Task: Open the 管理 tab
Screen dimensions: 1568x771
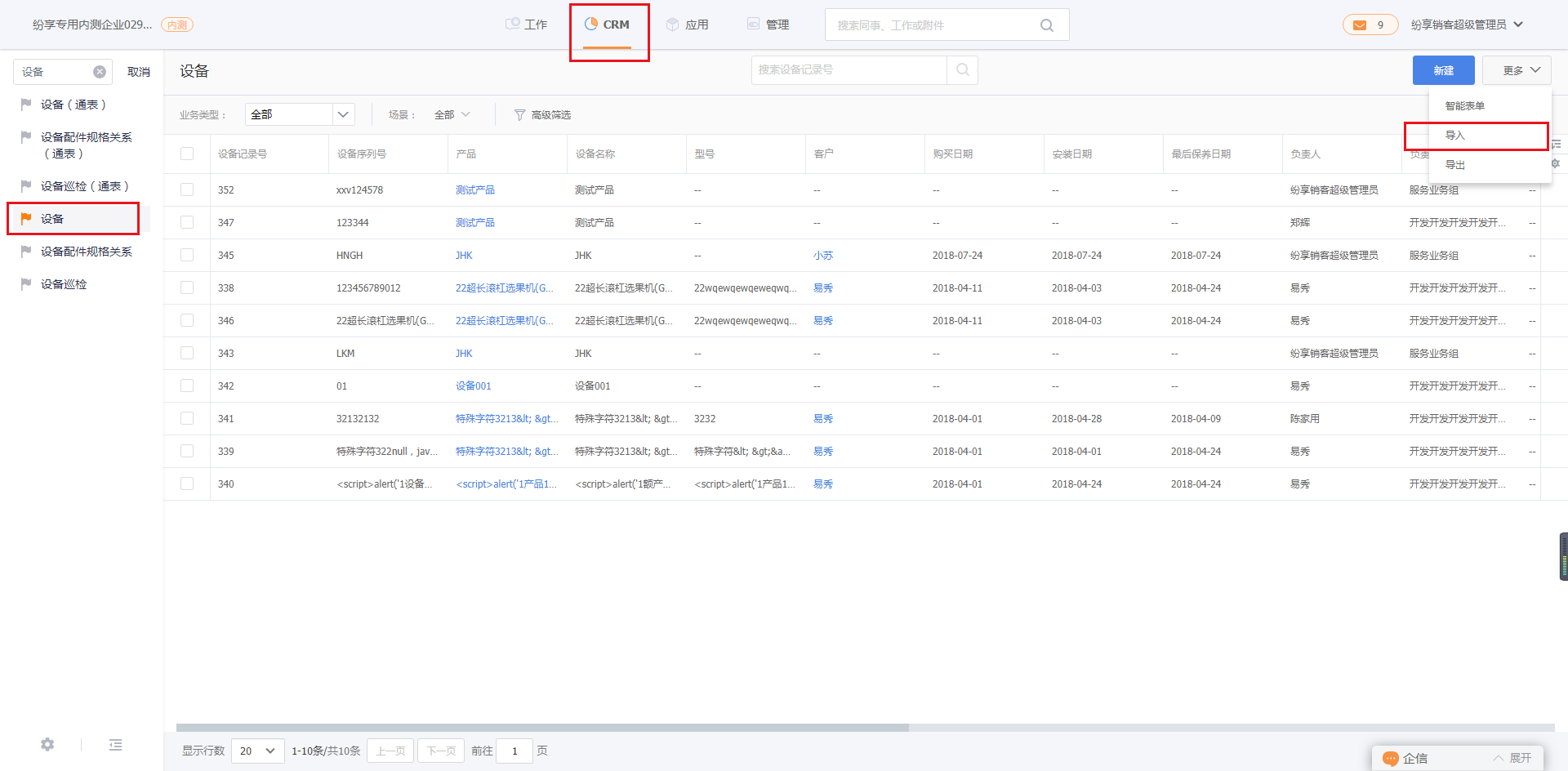Action: tap(768, 25)
